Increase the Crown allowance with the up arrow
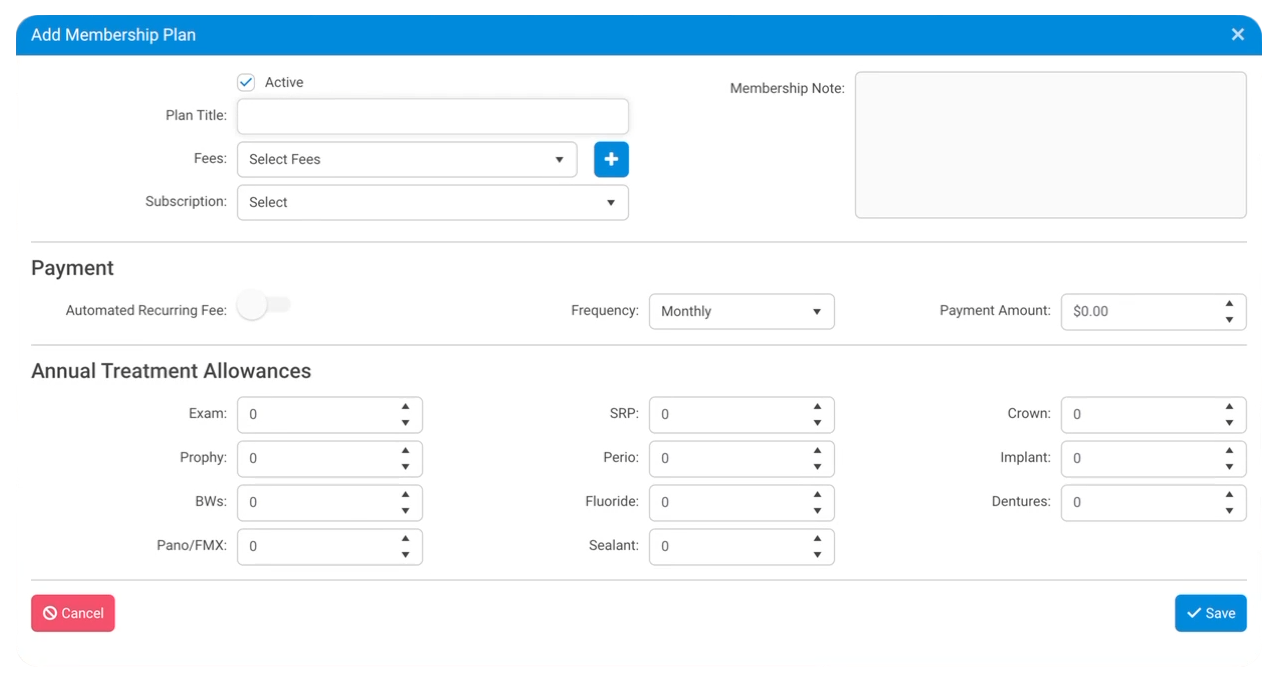 (x=1229, y=408)
